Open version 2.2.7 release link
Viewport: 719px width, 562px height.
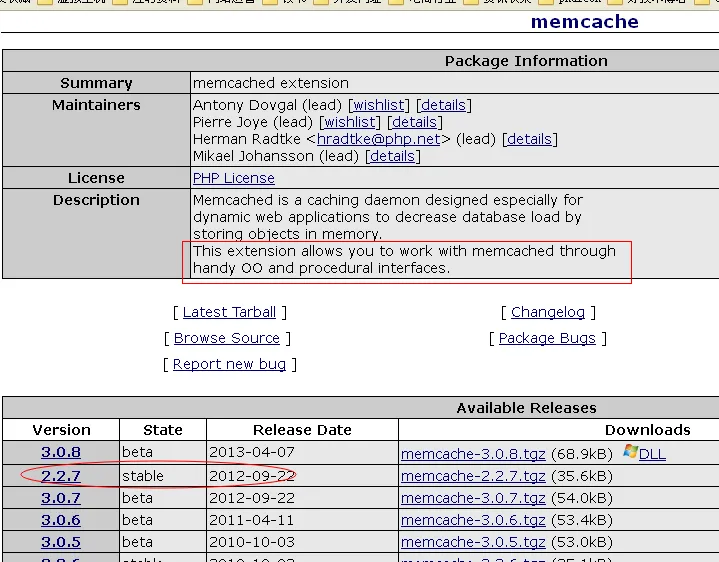(x=61, y=476)
